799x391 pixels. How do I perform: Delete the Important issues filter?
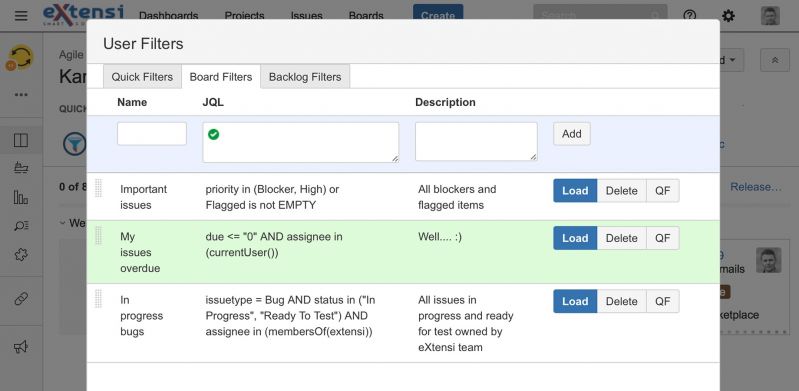click(621, 191)
